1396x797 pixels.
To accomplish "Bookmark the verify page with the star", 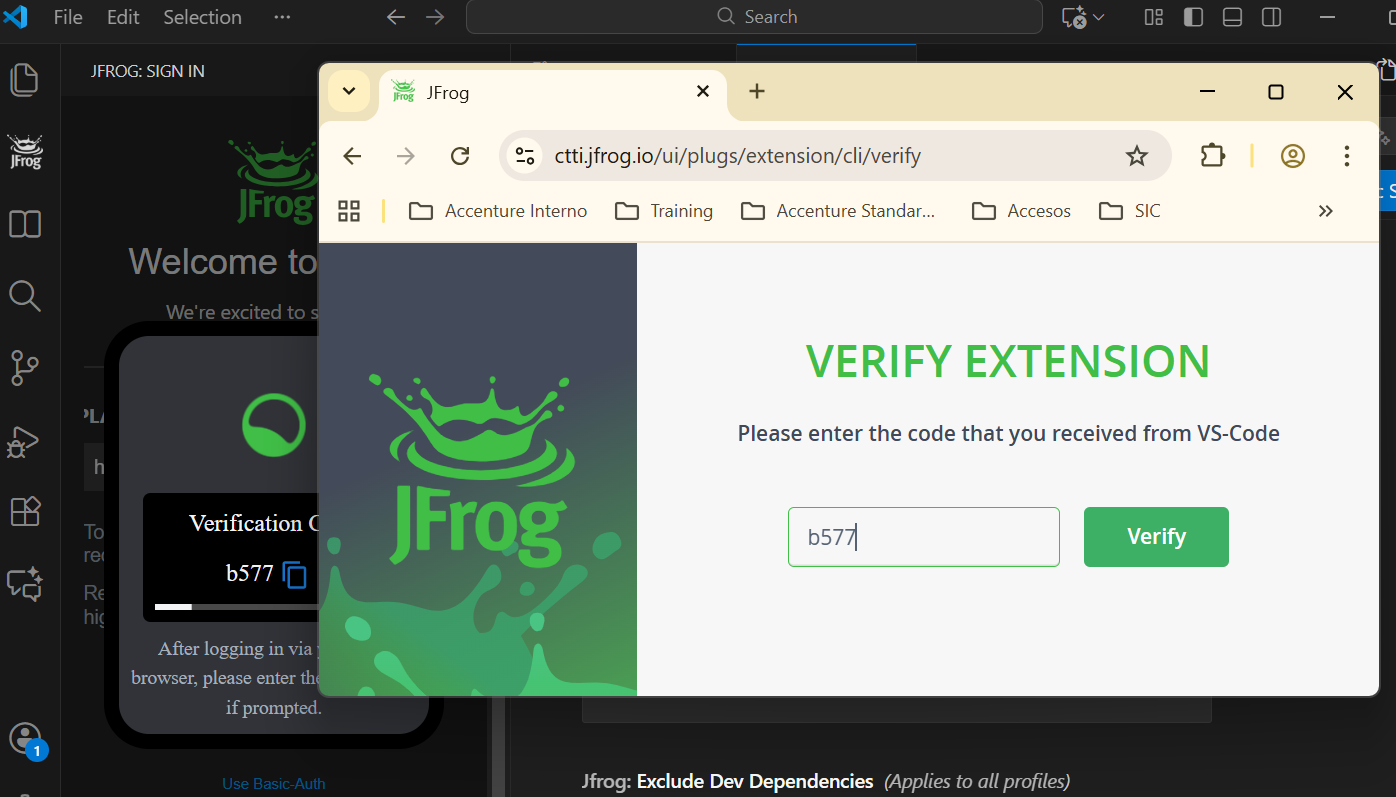I will point(1136,156).
